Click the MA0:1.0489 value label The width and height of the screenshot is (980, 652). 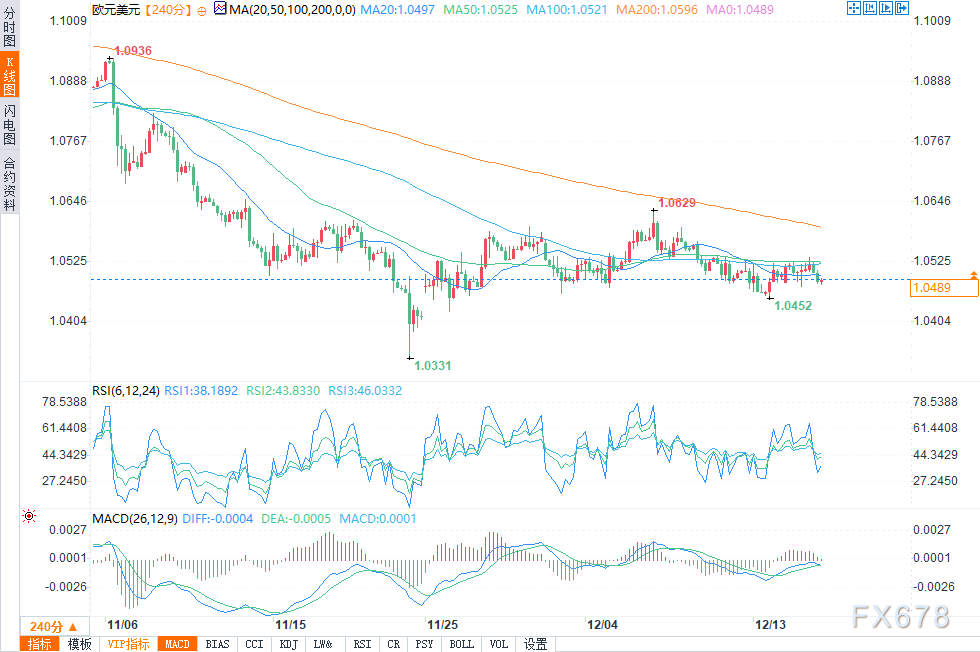point(740,10)
